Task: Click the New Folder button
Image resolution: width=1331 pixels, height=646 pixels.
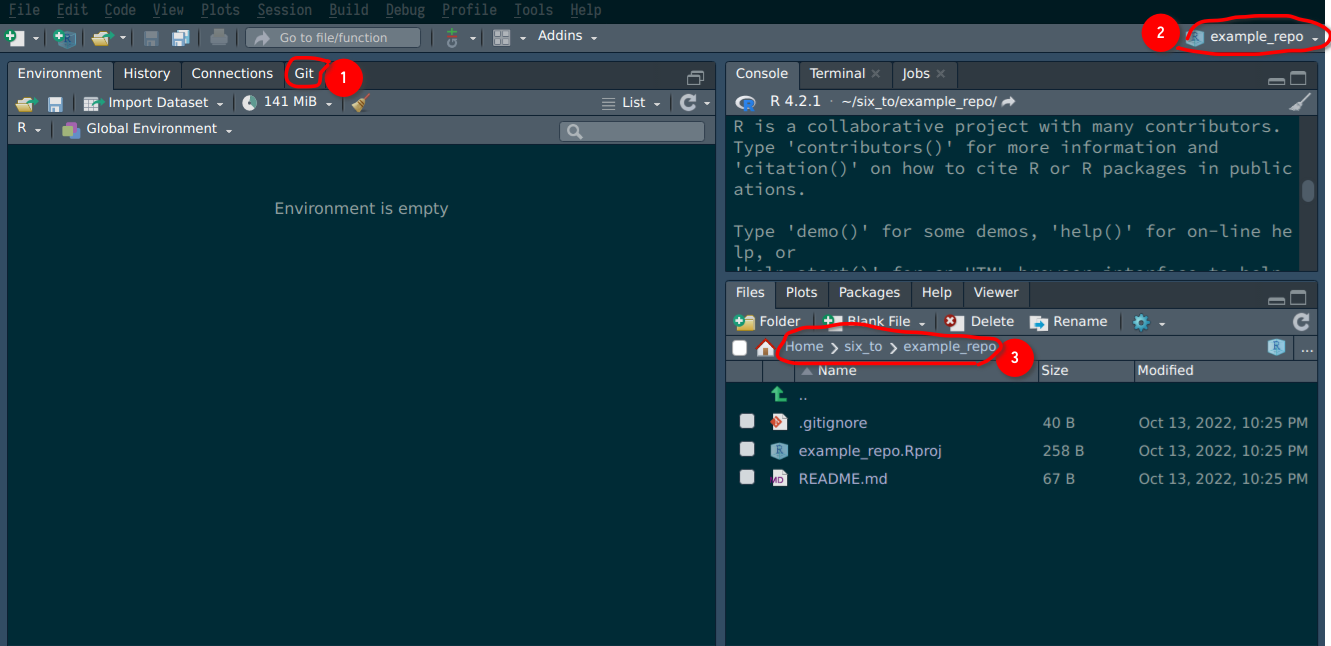Action: click(768, 322)
